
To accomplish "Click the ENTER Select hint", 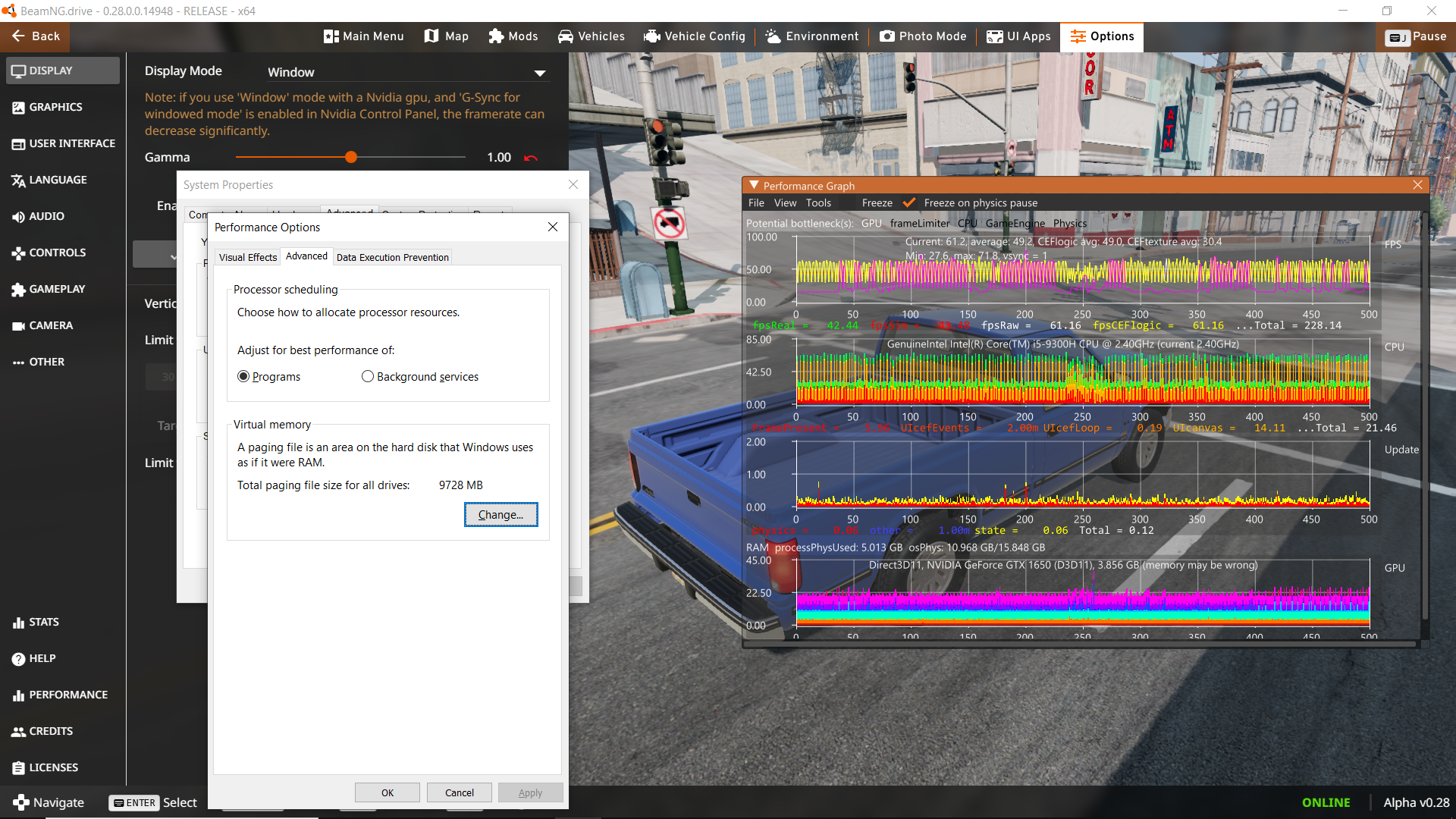I will (153, 802).
